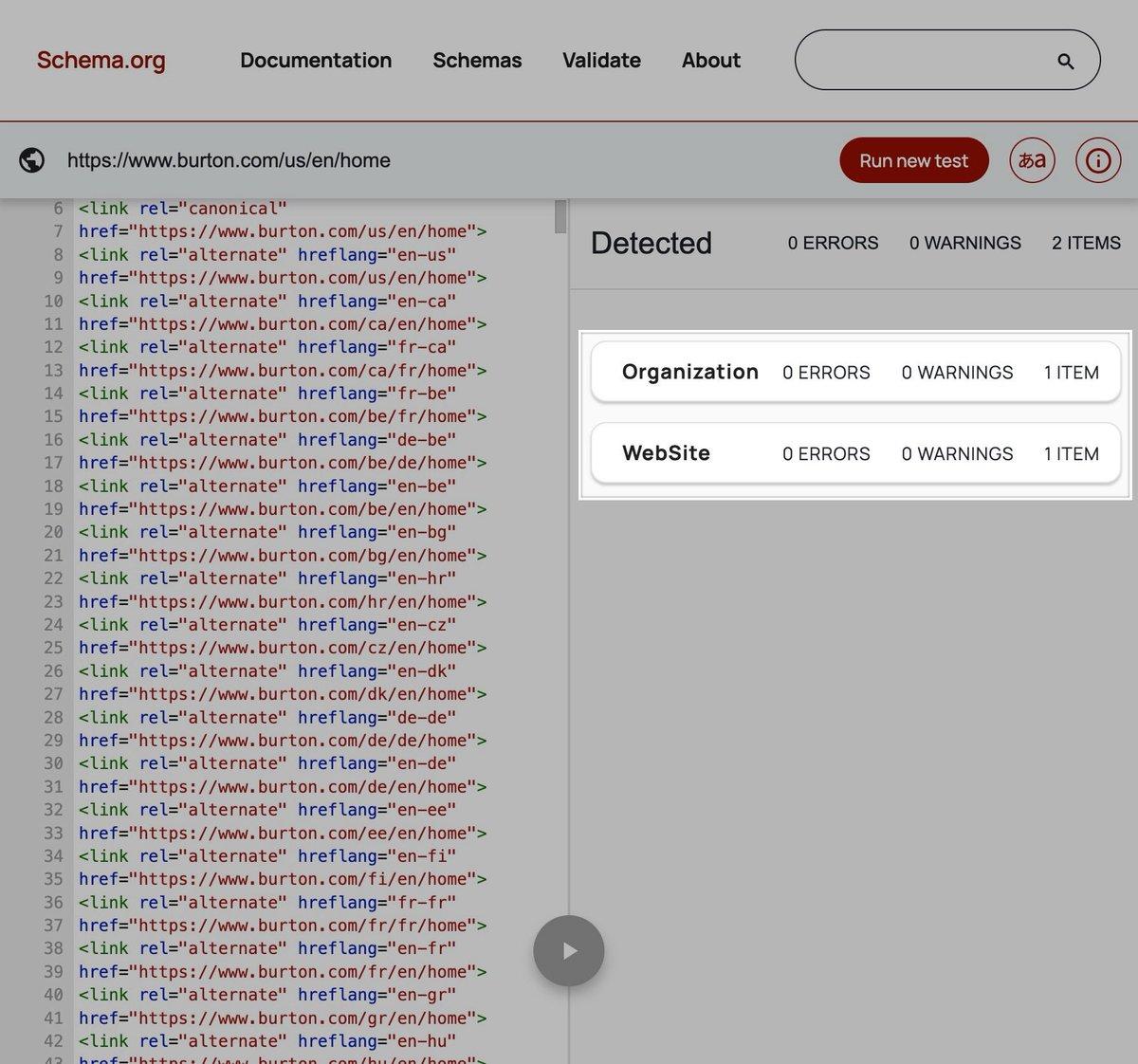The image size is (1138, 1064).
Task: Click the search magnifier icon
Action: pyautogui.click(x=1064, y=60)
